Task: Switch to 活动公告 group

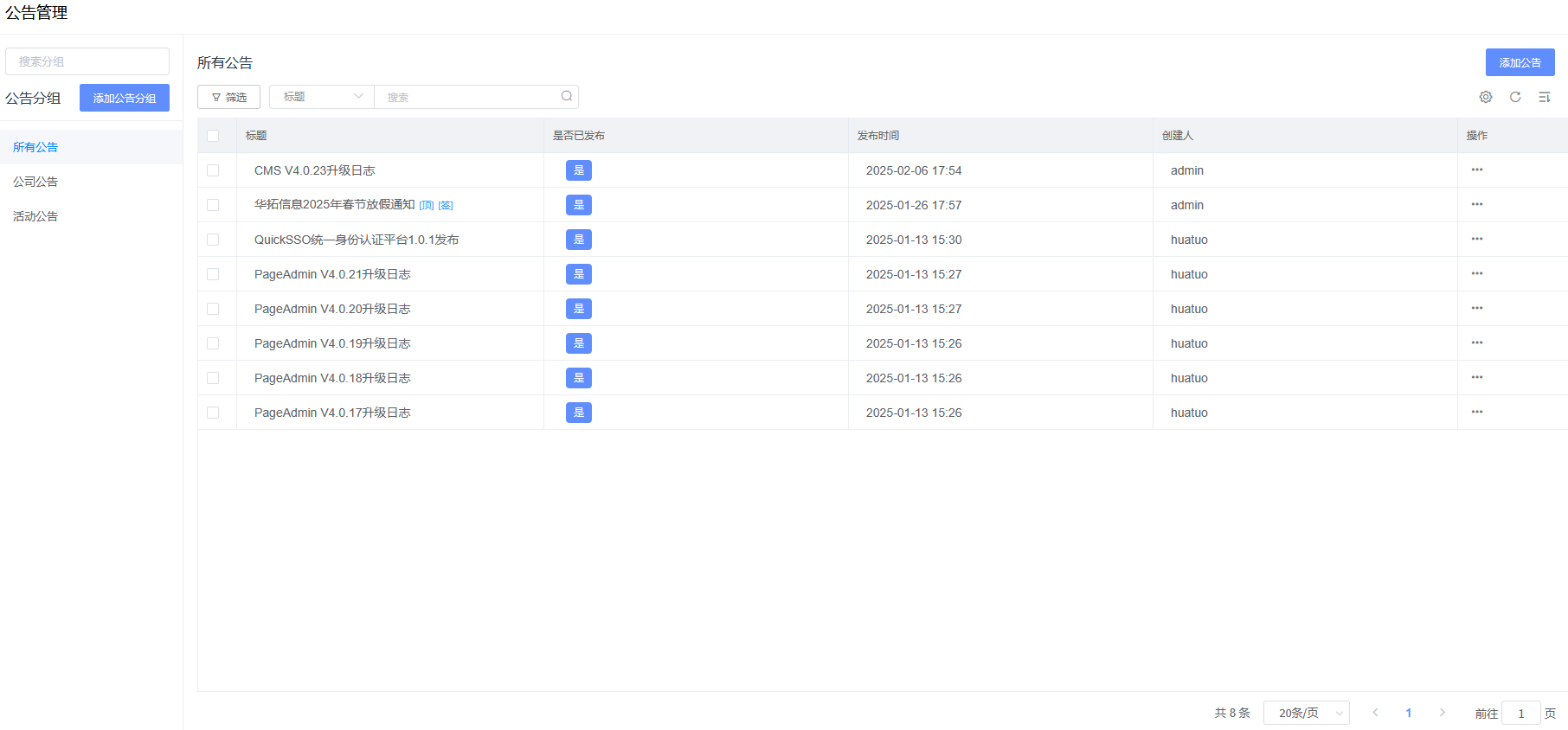Action: point(35,216)
